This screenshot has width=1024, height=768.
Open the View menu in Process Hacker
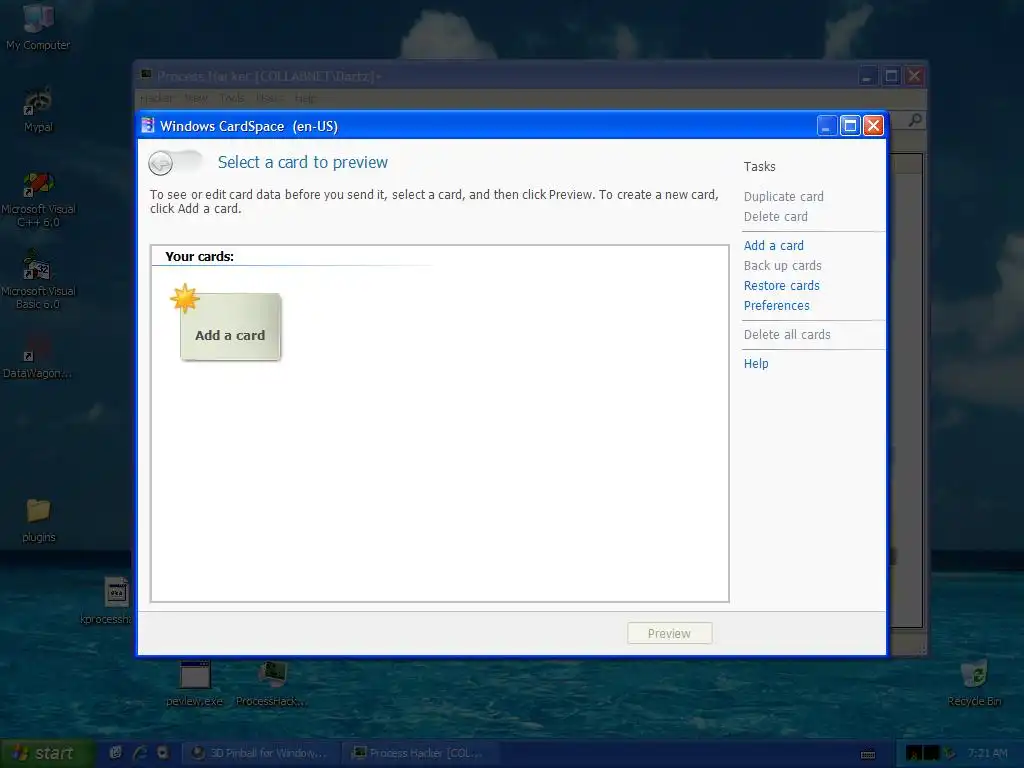(195, 98)
